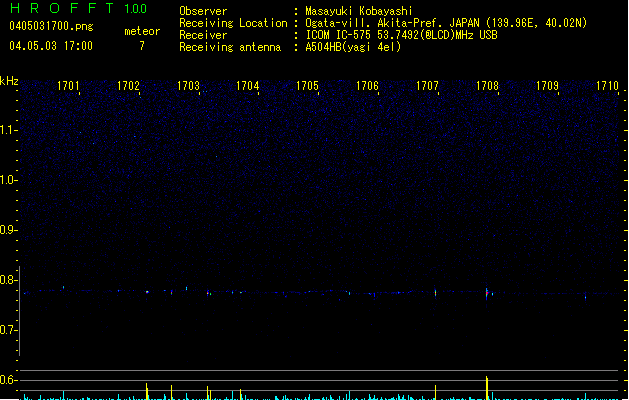Click the 1706 time marker
Image resolution: width=629 pixels, height=400 pixels.
coord(367,86)
